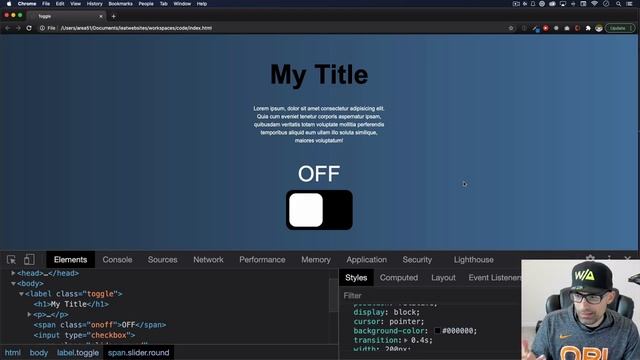The height and width of the screenshot is (360, 640).
Task: Click the address bar URL
Action: pyautogui.click(x=136, y=28)
